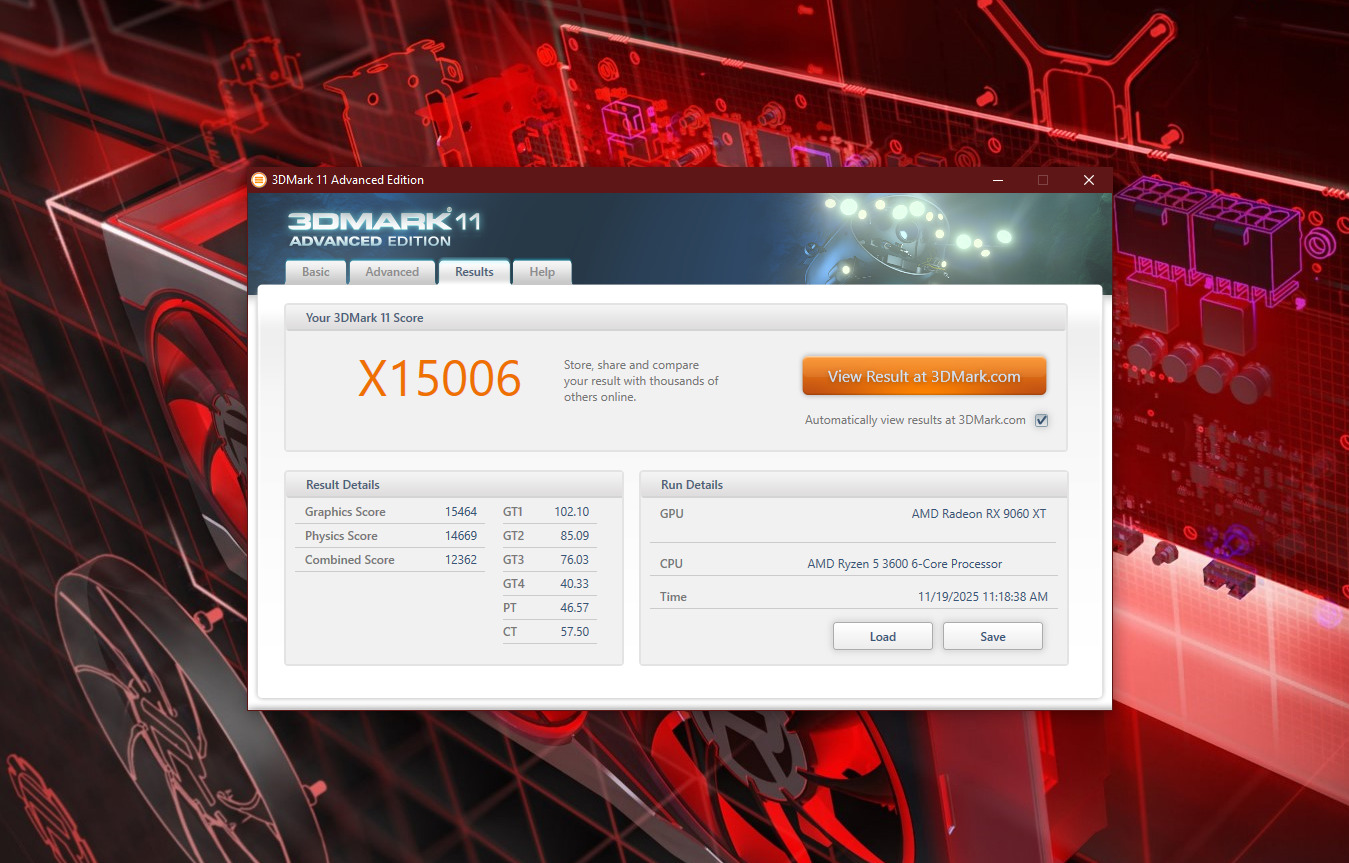Click the Time value 11/19/2025 11:18:38 AM
The width and height of the screenshot is (1349, 863).
click(x=983, y=597)
